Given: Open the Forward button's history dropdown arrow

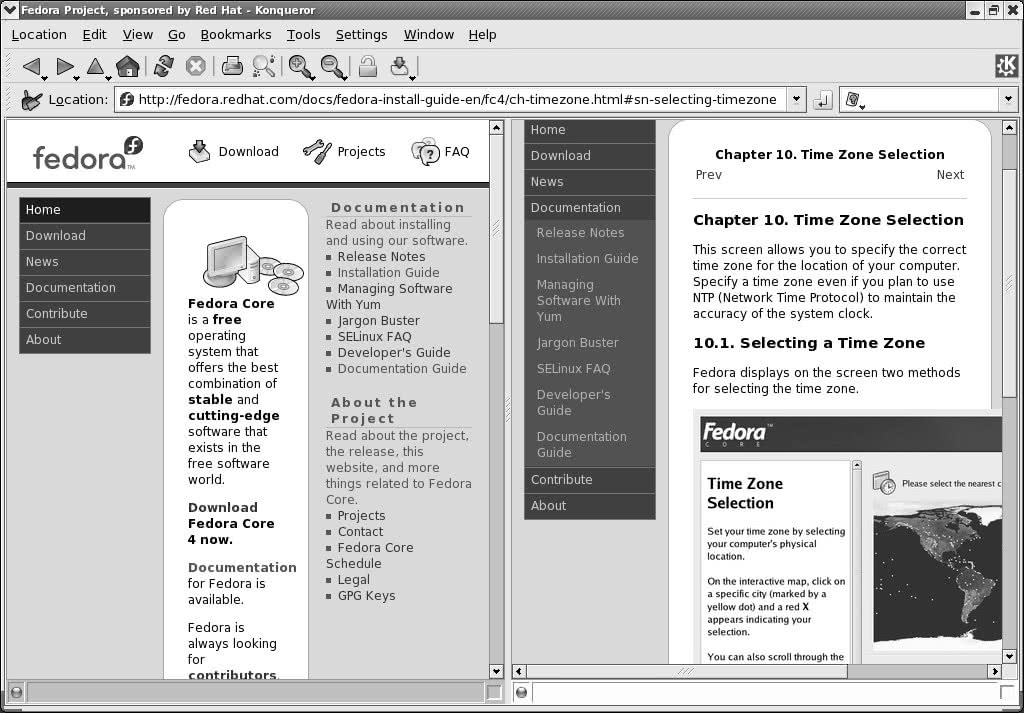Looking at the screenshot, I should 76,78.
